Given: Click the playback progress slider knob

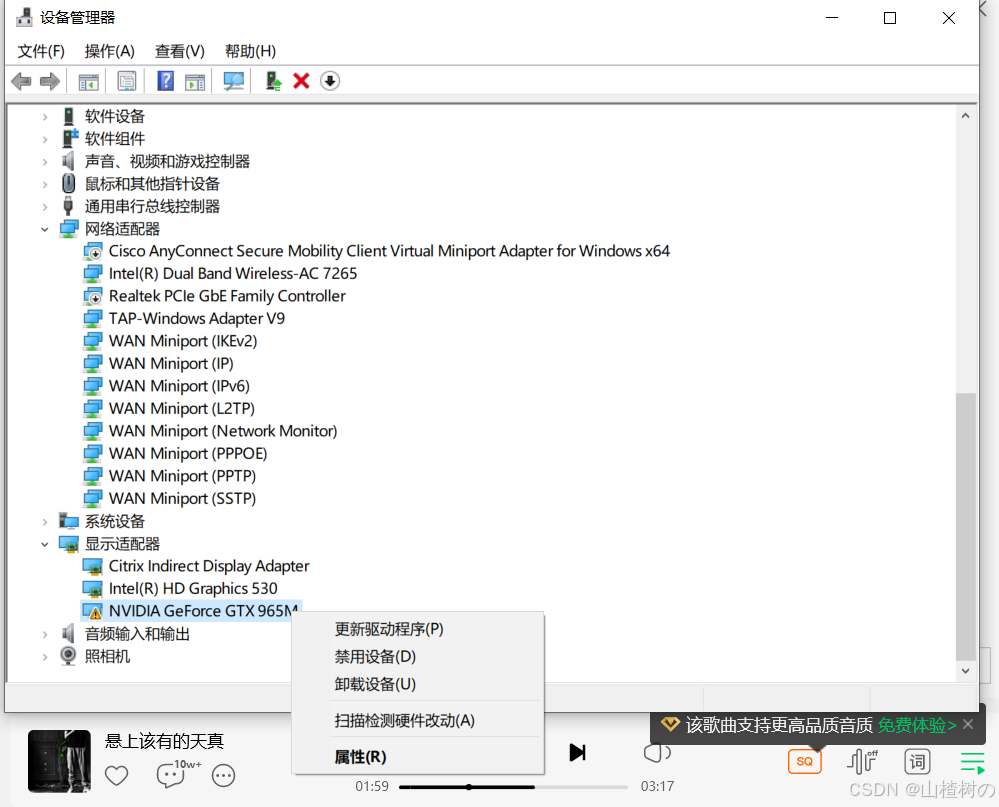Looking at the screenshot, I should point(469,787).
